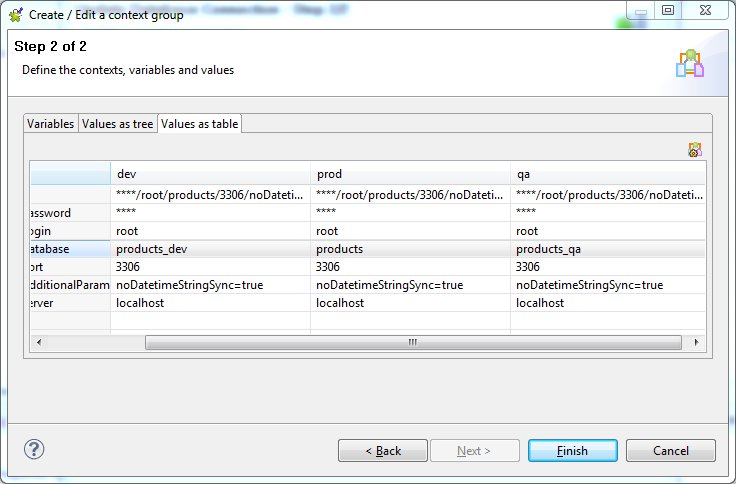Select the prod column header
Screen dimensions: 736x484
coord(410,174)
